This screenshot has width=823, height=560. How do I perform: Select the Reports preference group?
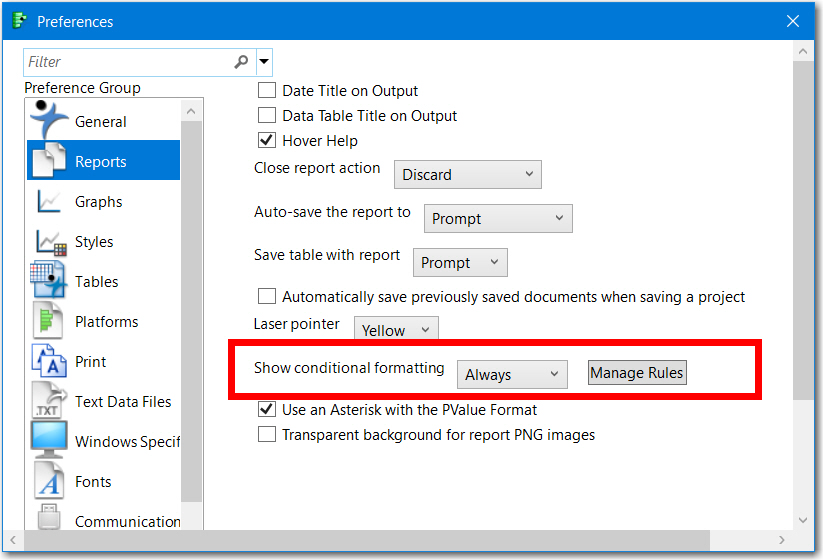pos(100,161)
